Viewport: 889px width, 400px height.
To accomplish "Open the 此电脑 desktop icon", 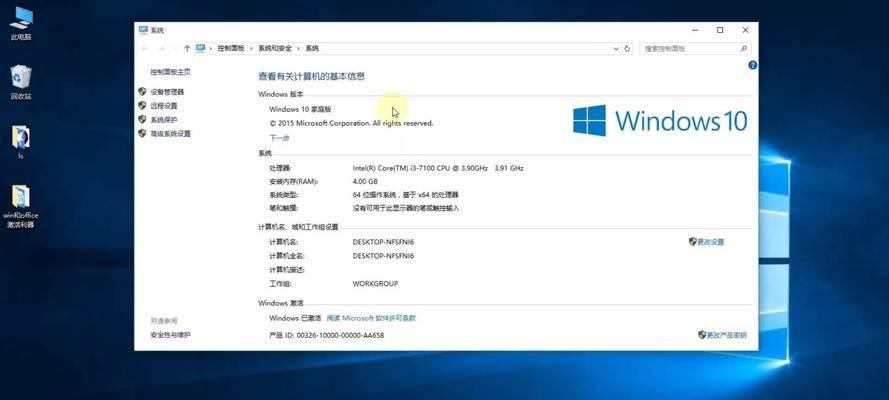I will coord(21,23).
